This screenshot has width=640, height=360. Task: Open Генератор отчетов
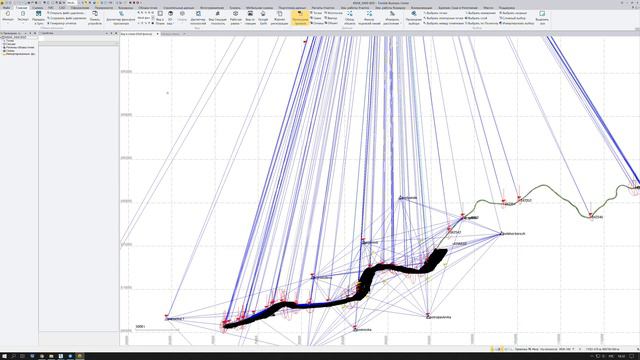click(62, 23)
